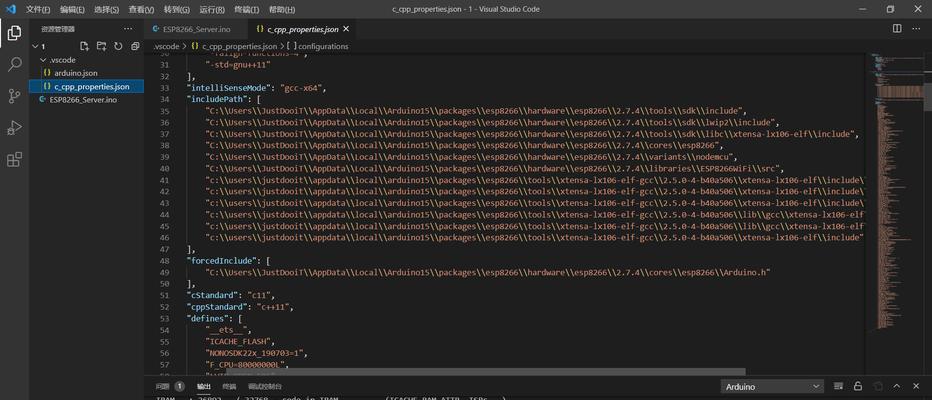
Task: Open arduino.json in the file tree
Action: [x=86, y=73]
